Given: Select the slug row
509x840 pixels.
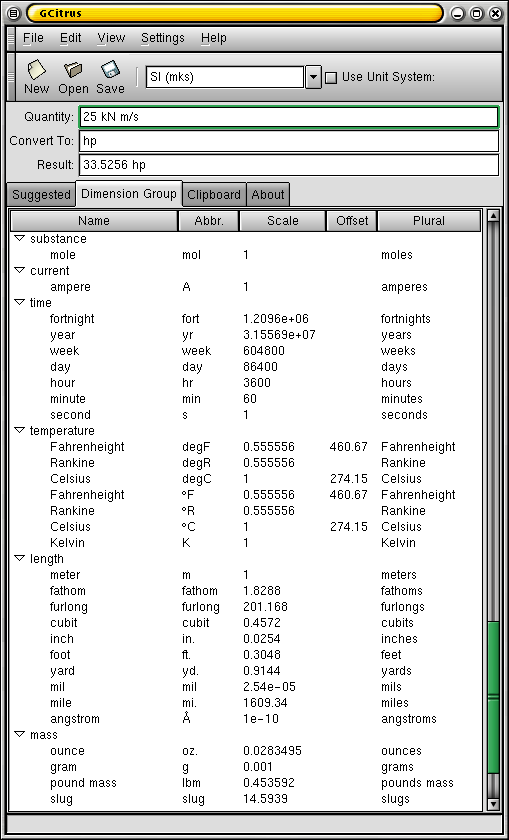Looking at the screenshot, I should 245,799.
